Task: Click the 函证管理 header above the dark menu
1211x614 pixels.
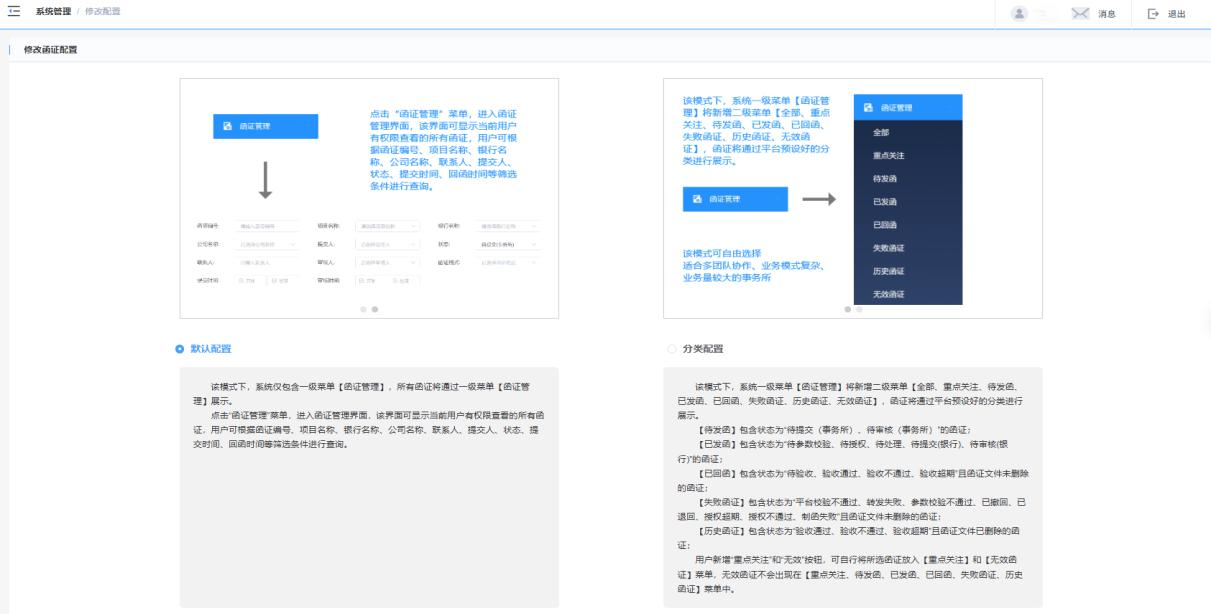Action: pyautogui.click(x=907, y=107)
